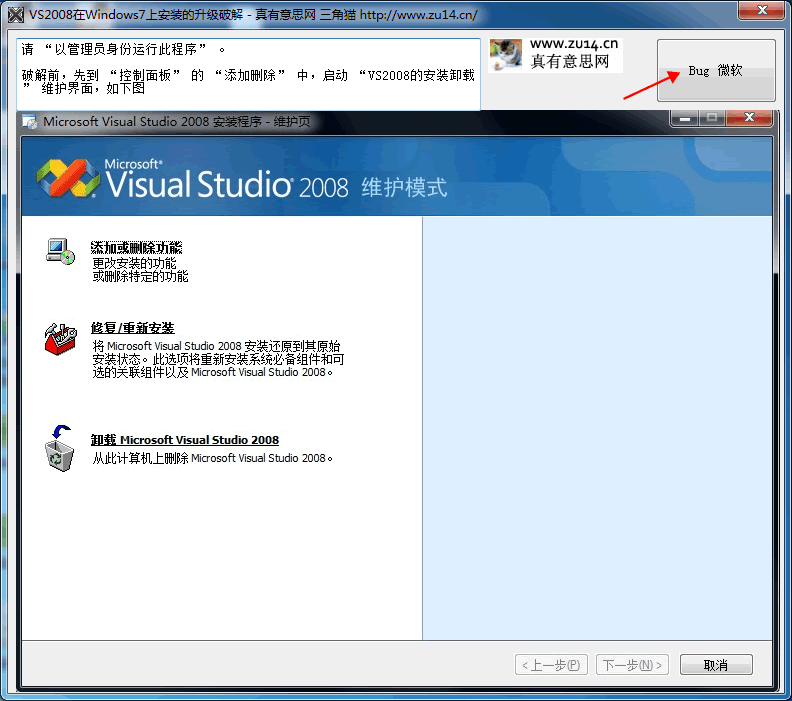Close the Visual Studio 2008 setup window
The width and height of the screenshot is (792, 701).
point(748,118)
